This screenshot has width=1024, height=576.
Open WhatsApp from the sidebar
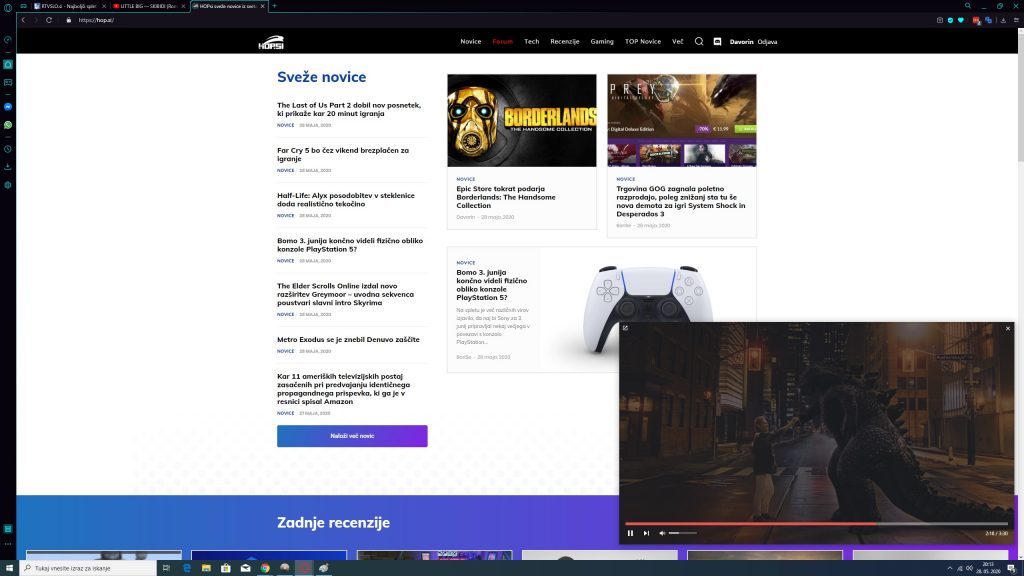tap(8, 125)
